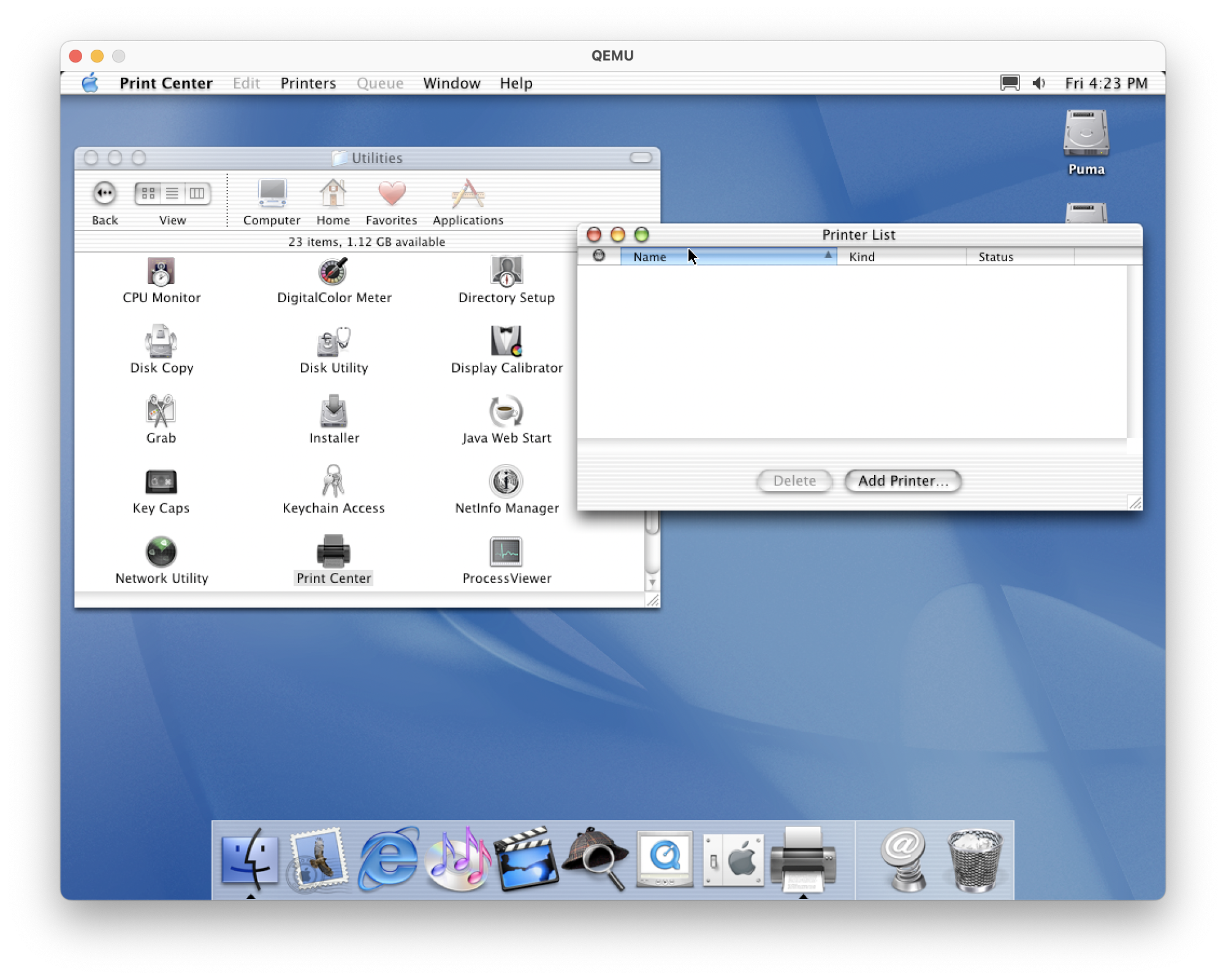Screen dimensions: 1226x980
Task: Click the Delete button in Printer List
Action: pos(794,481)
